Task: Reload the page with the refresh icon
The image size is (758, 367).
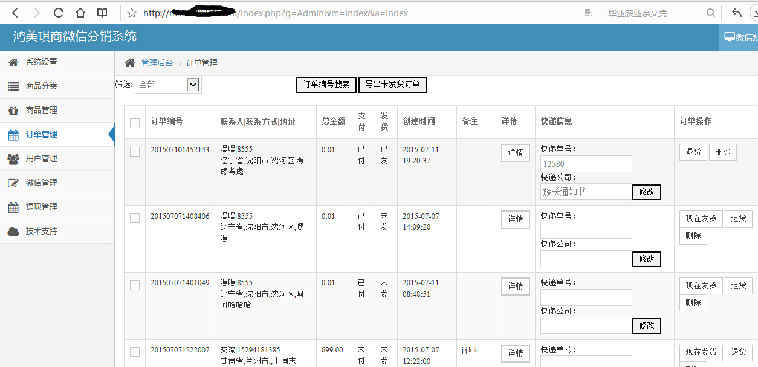Action: (58, 13)
